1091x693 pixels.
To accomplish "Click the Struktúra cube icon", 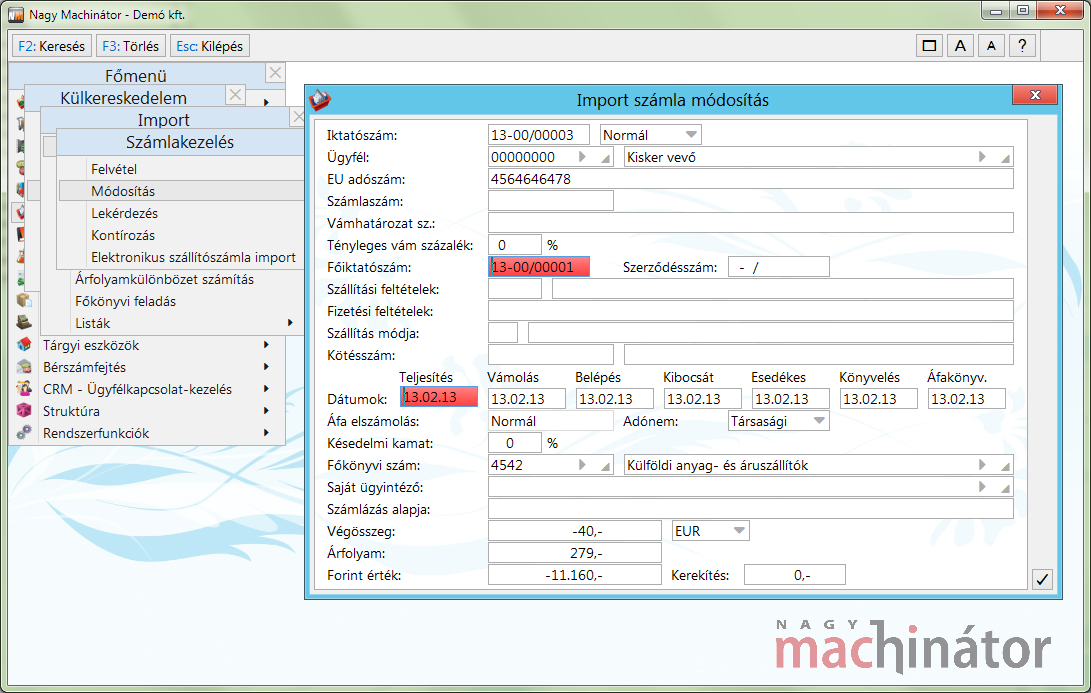I will coord(24,411).
